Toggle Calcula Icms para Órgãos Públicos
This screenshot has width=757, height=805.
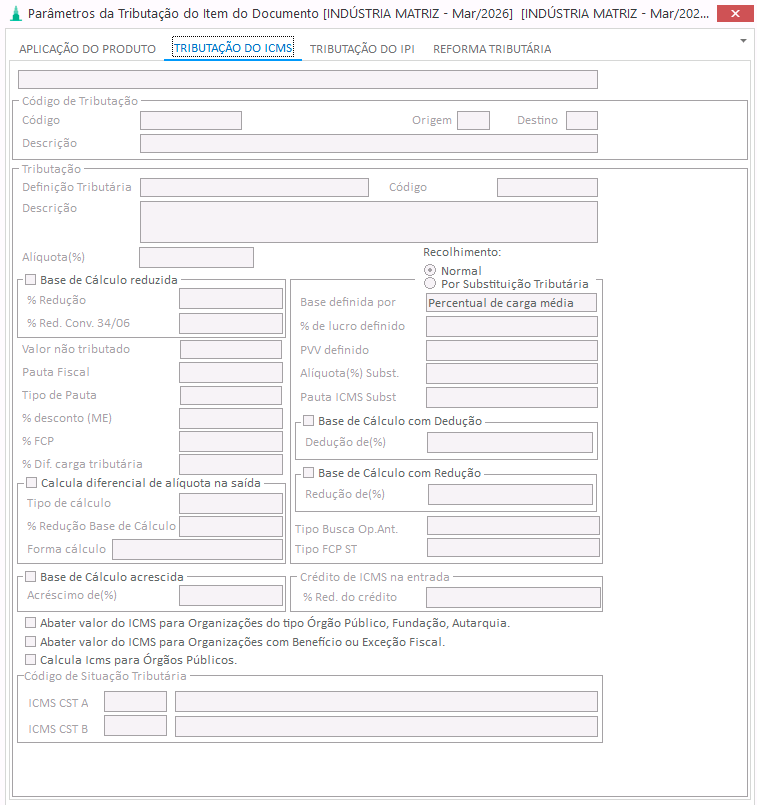tap(31, 660)
